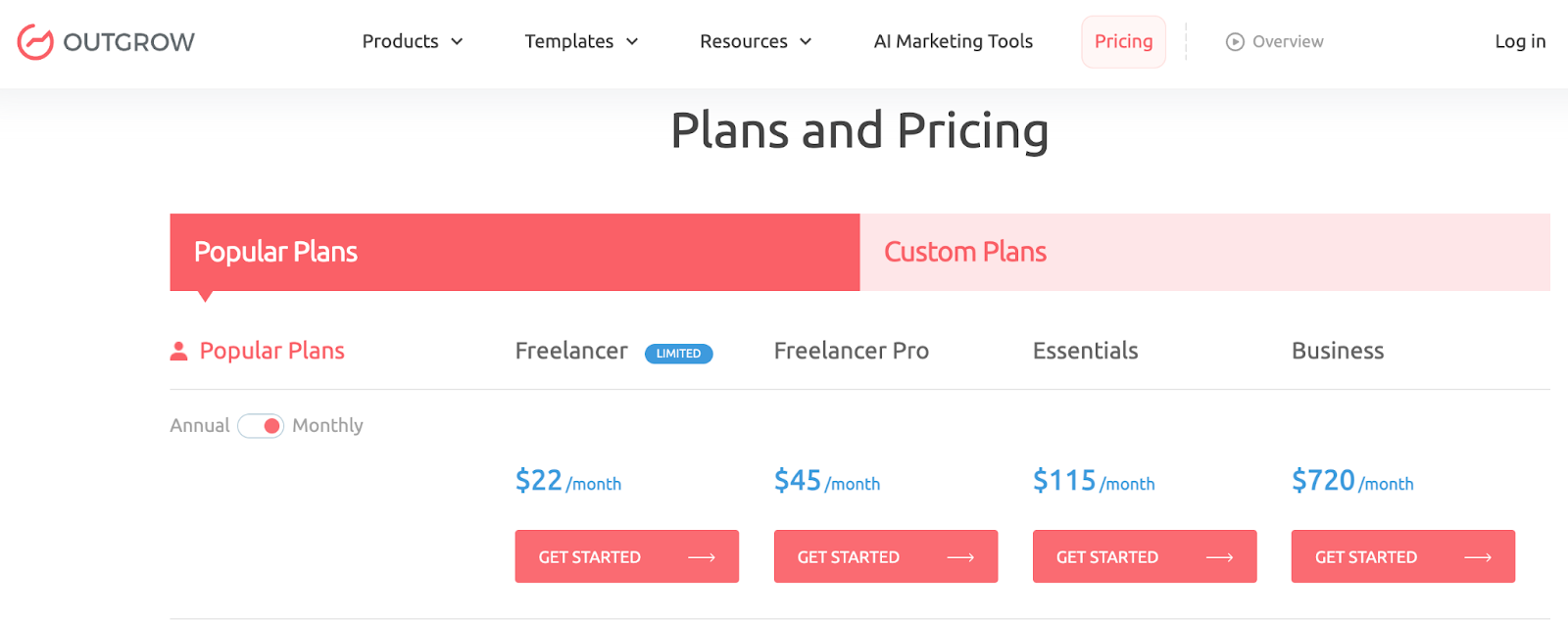
Task: Expand the Products dropdown menu
Action: pos(412,42)
